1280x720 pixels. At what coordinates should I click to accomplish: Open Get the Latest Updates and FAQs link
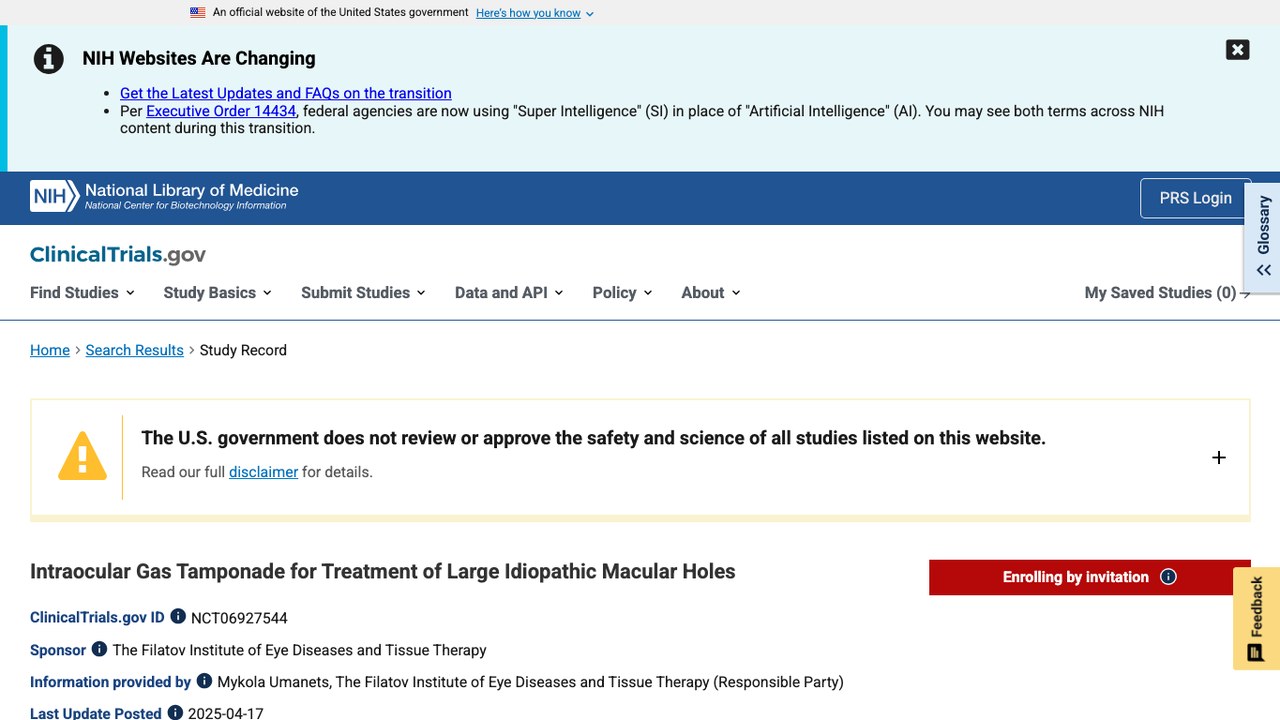tap(286, 93)
